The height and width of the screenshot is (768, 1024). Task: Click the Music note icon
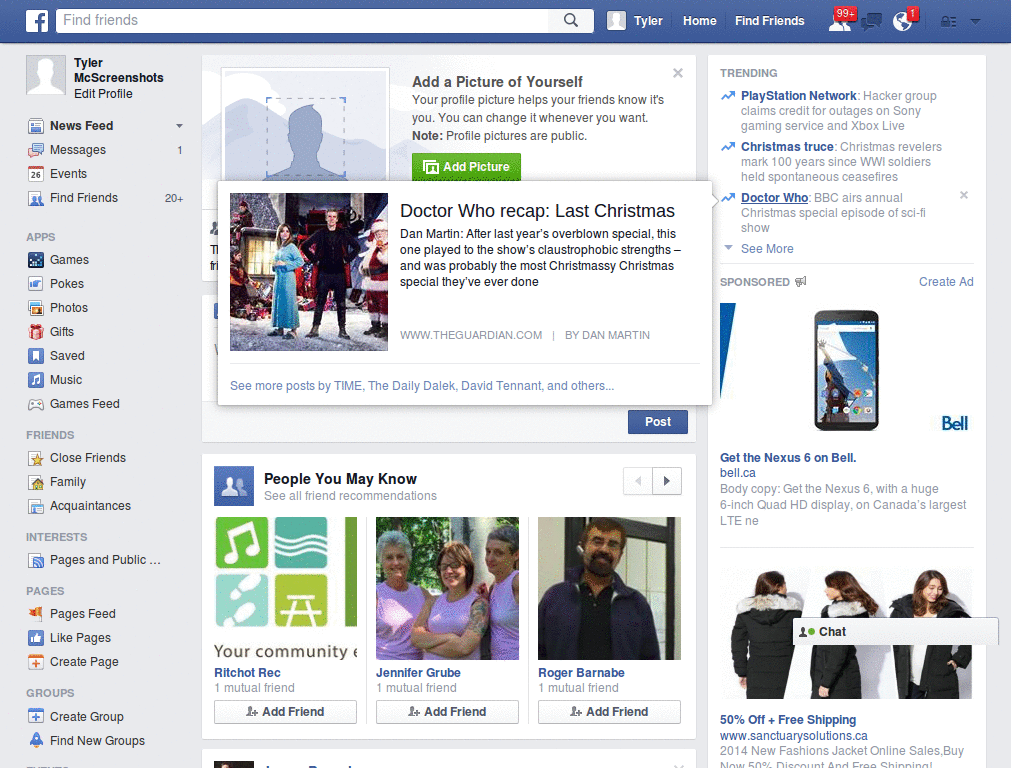(x=36, y=379)
